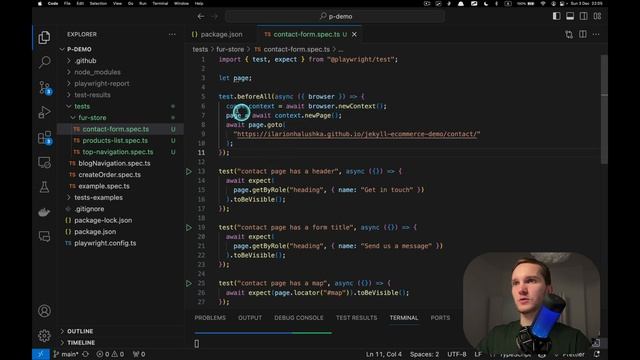640x360 pixels.
Task: Expand the OUTLINE section
Action: [x=80, y=331]
